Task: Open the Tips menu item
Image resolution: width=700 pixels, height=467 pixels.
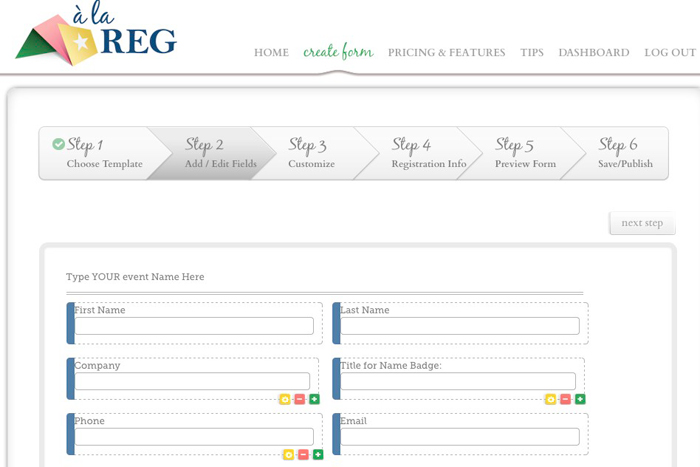Action: coord(532,53)
